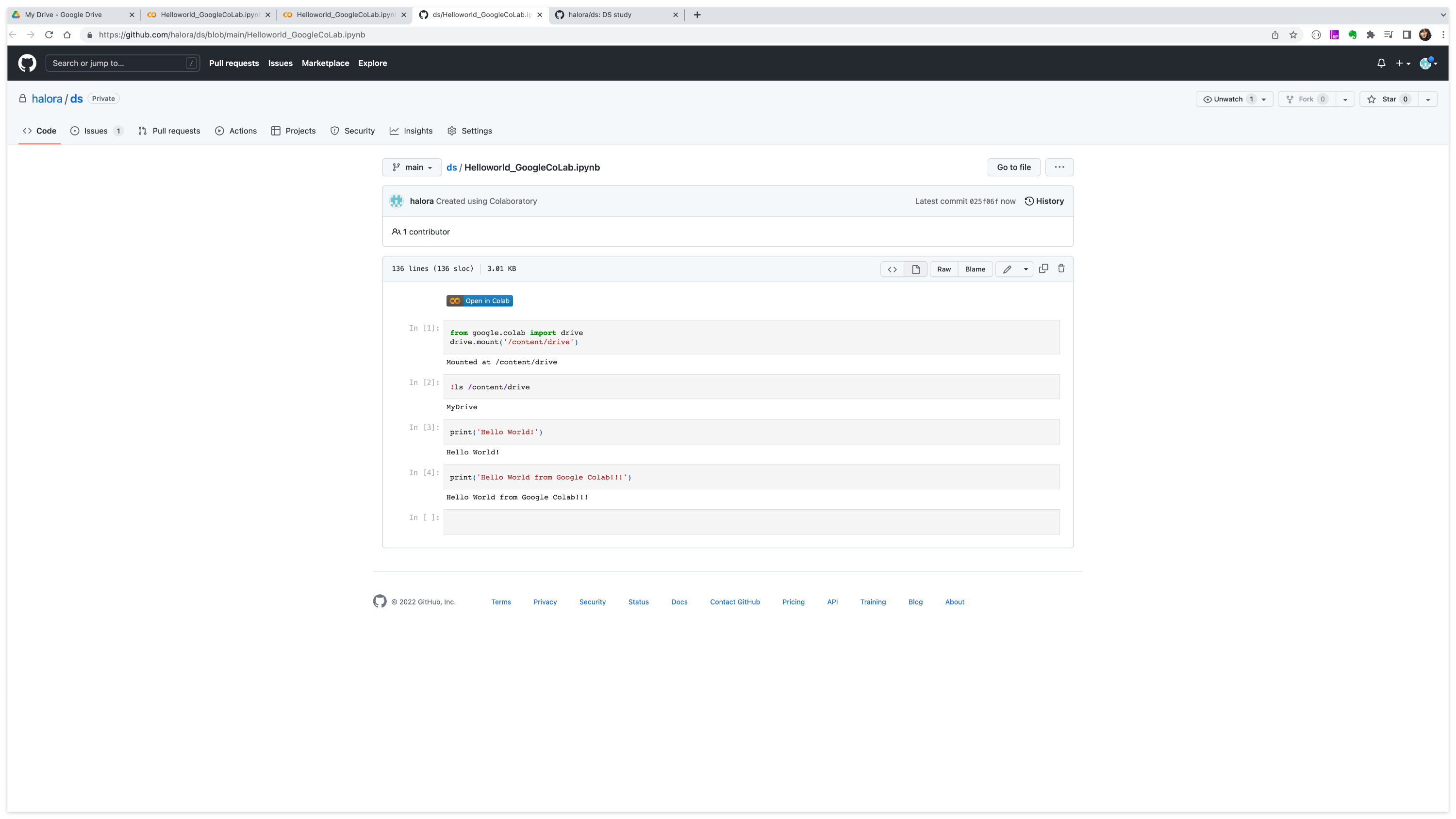
Task: Click the halora avatar in commit bar
Action: pos(396,201)
